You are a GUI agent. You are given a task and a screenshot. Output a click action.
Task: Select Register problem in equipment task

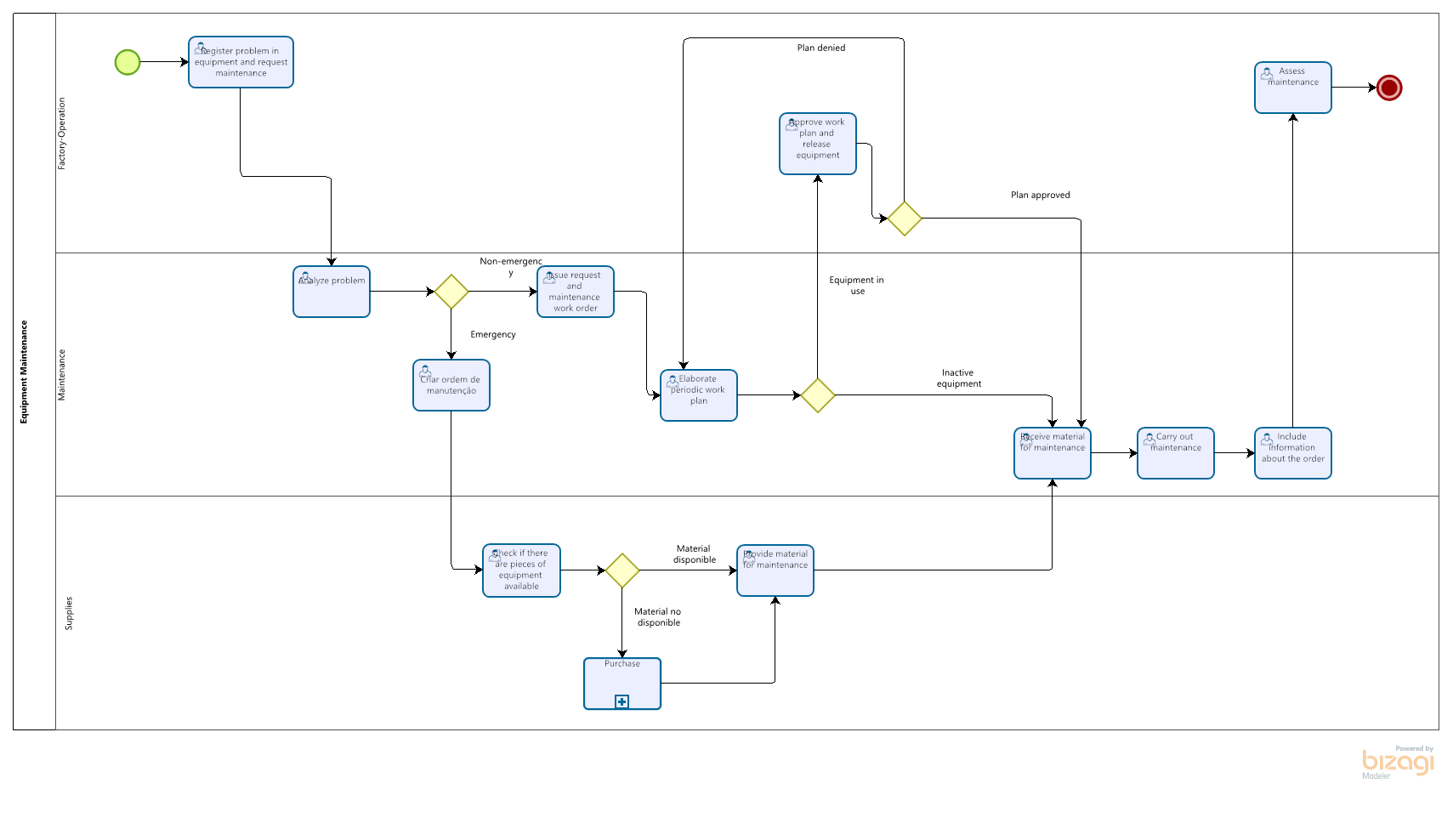pyautogui.click(x=241, y=63)
